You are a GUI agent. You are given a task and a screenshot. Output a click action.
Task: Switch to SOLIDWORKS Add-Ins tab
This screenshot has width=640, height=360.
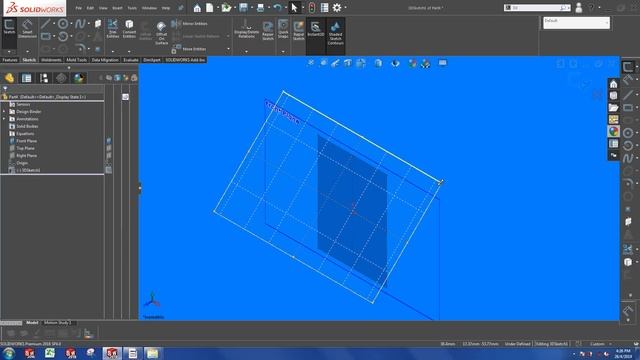pos(185,60)
